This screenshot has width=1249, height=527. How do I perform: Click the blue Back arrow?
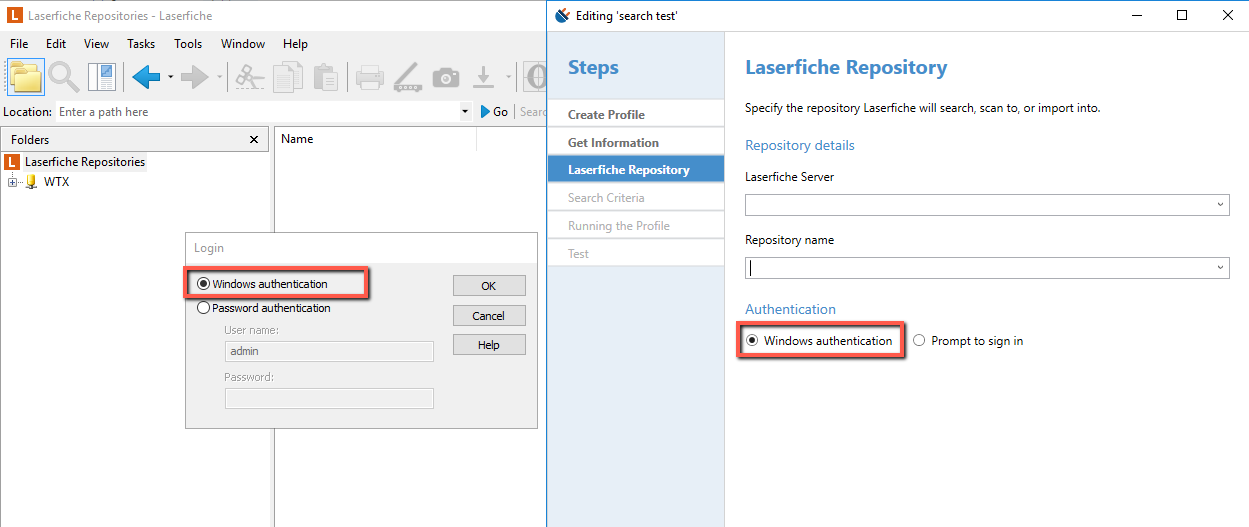pos(147,77)
